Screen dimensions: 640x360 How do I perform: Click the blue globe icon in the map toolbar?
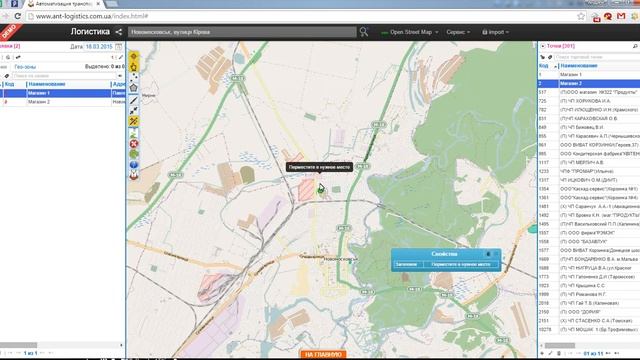click(x=134, y=164)
